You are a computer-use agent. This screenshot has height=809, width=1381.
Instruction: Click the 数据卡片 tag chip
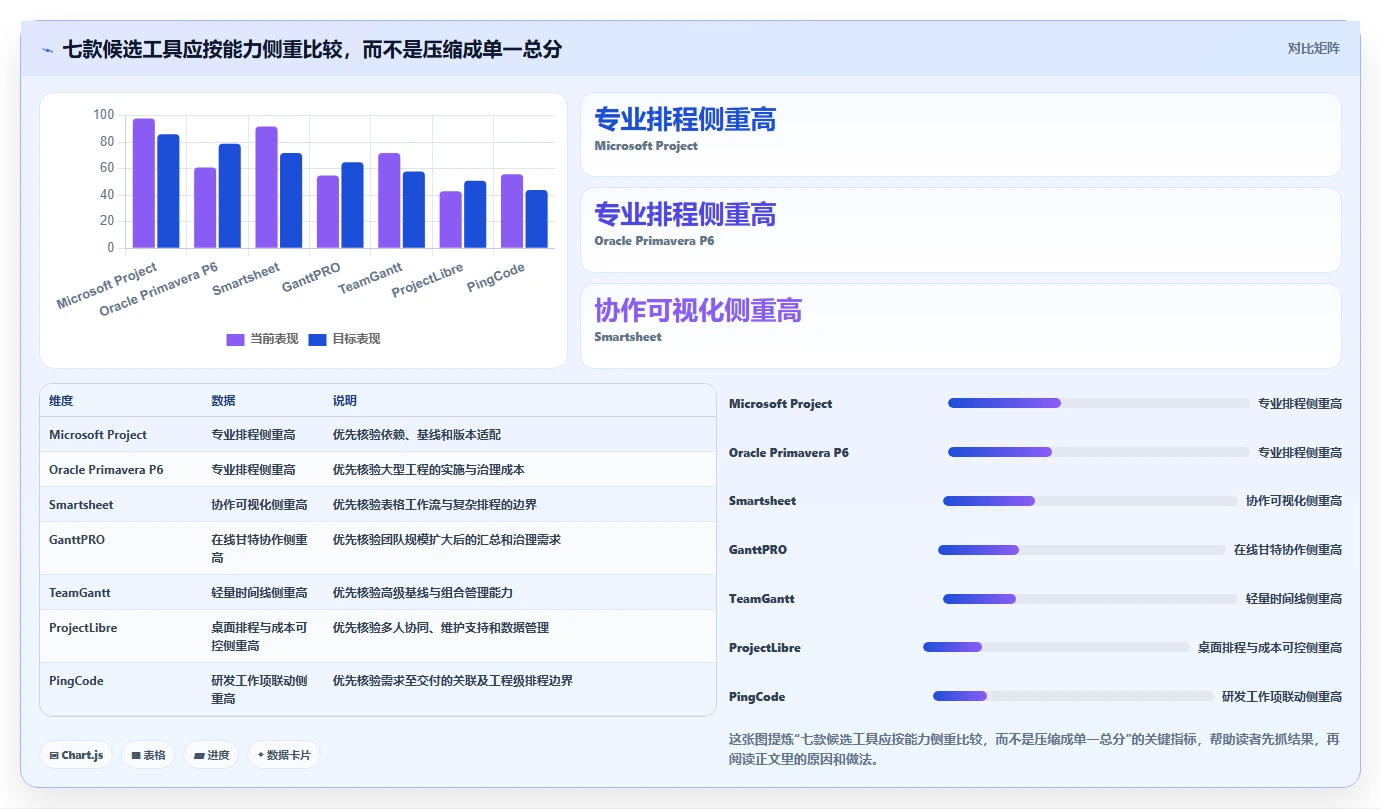coord(284,755)
